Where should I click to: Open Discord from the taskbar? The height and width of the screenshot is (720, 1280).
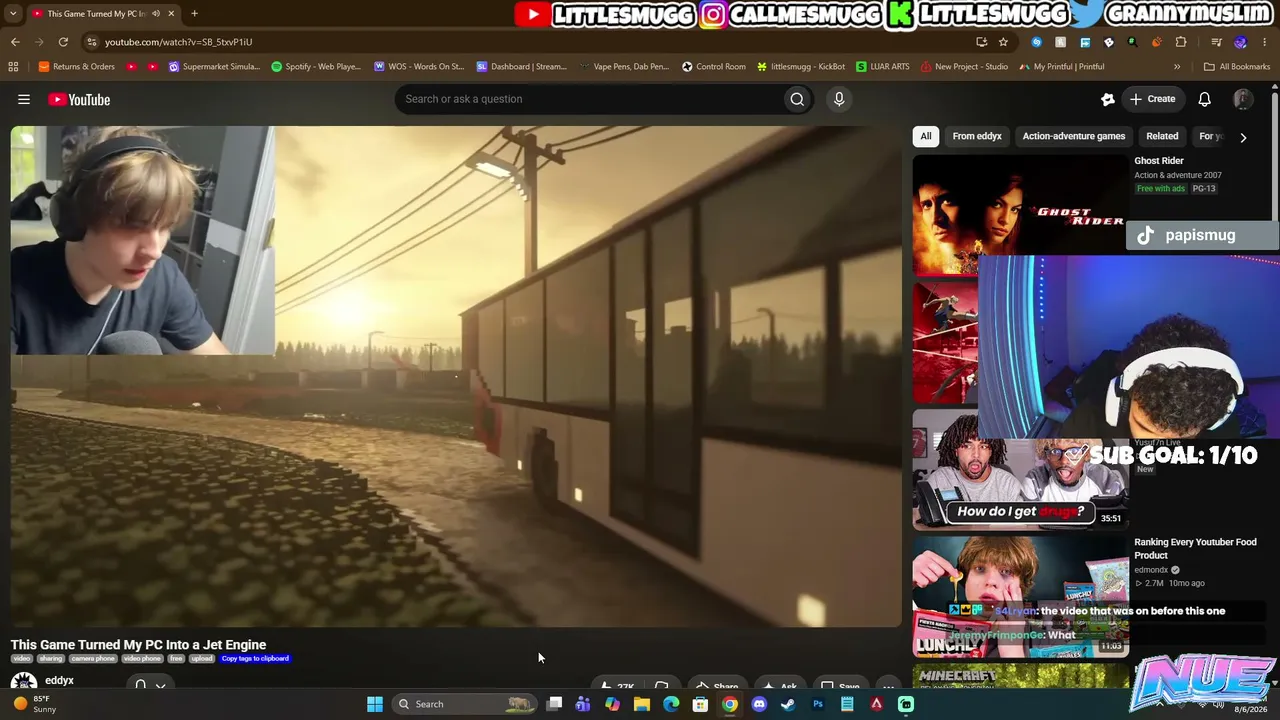[759, 704]
